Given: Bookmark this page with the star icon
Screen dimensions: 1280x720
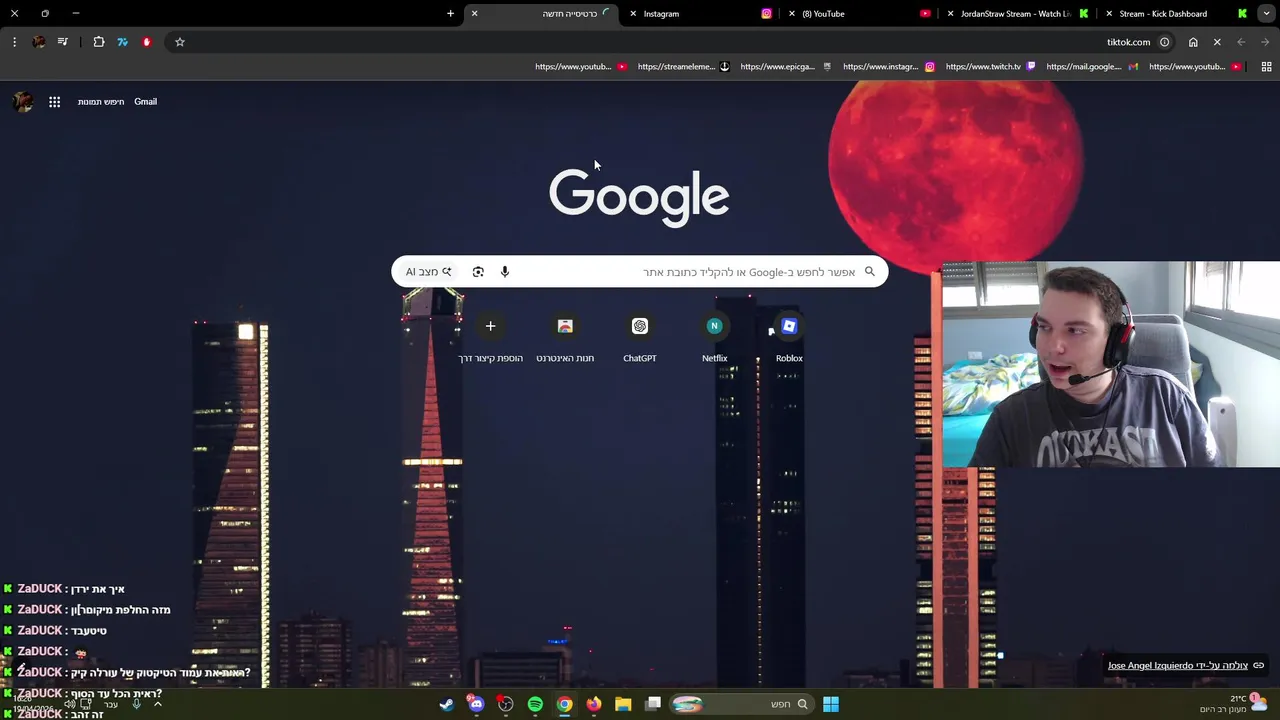Looking at the screenshot, I should (180, 42).
